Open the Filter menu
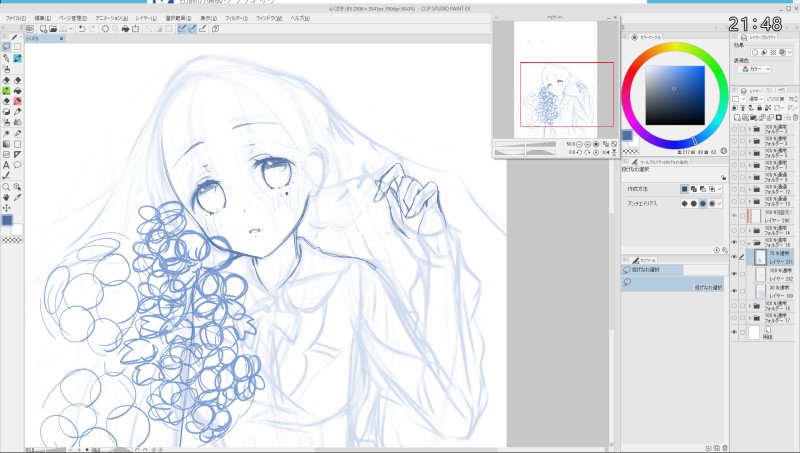This screenshot has height=453, width=800. pos(236,18)
